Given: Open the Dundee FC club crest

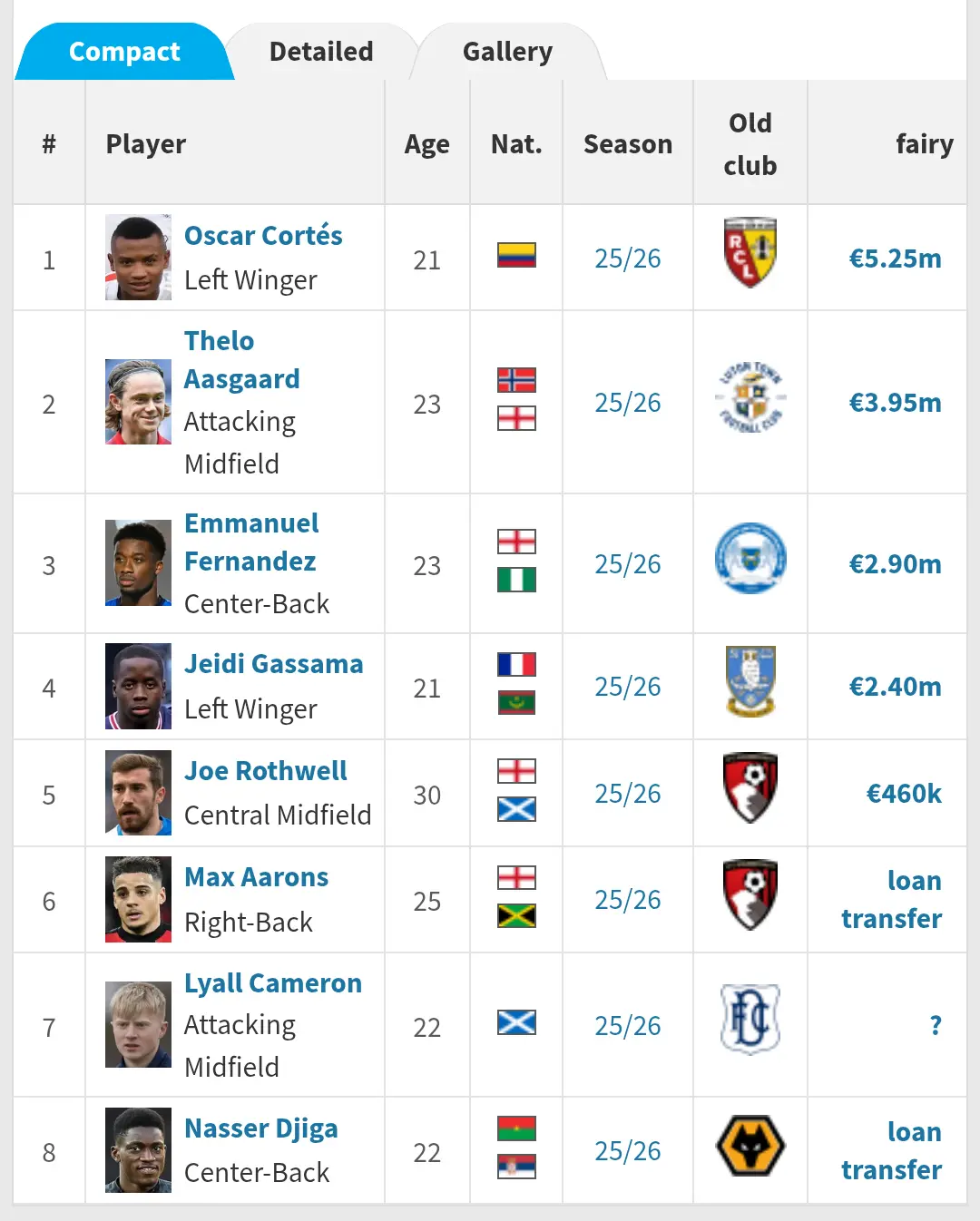Looking at the screenshot, I should (750, 1020).
